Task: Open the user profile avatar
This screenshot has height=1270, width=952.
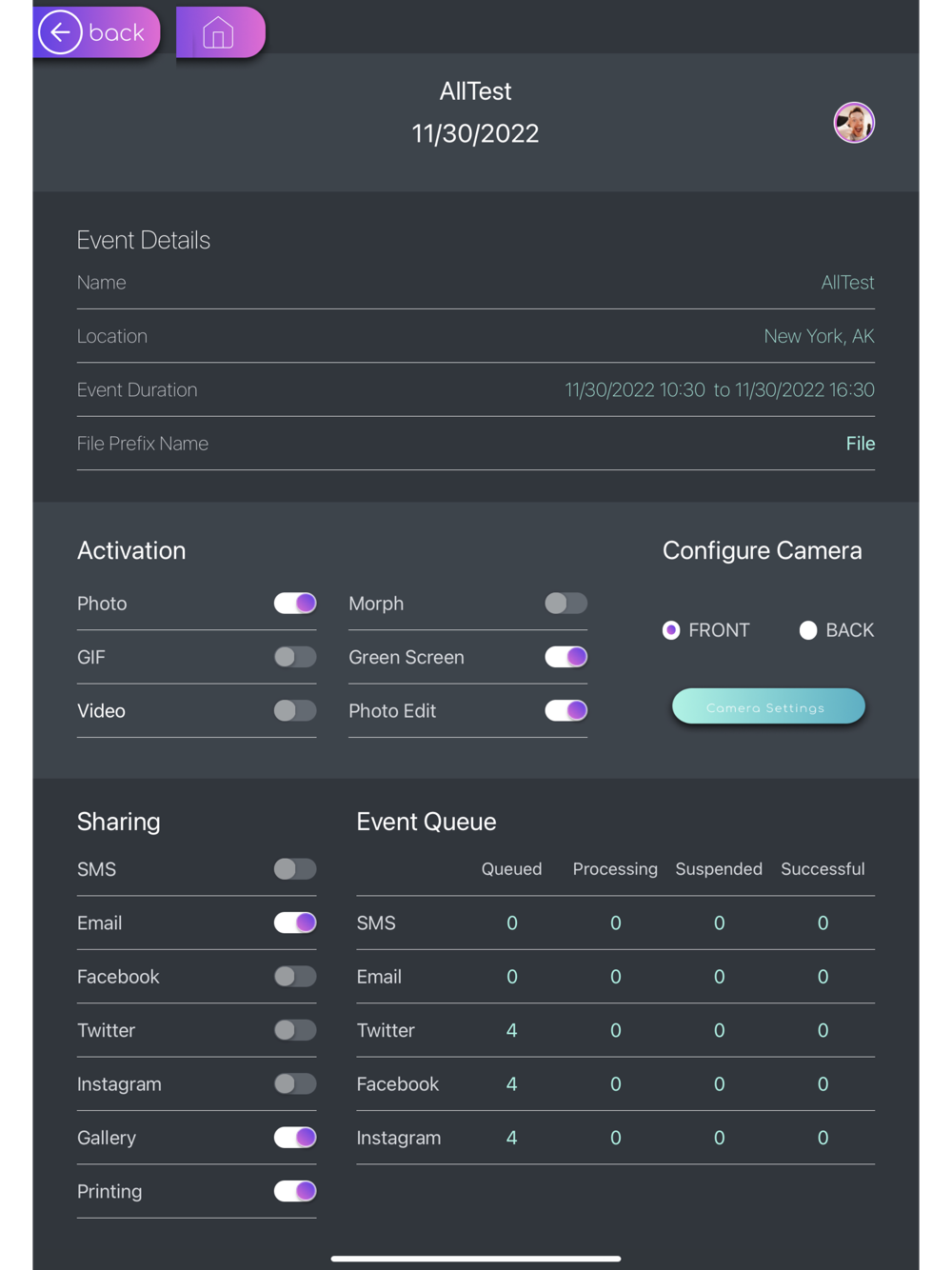Action: pos(854,123)
